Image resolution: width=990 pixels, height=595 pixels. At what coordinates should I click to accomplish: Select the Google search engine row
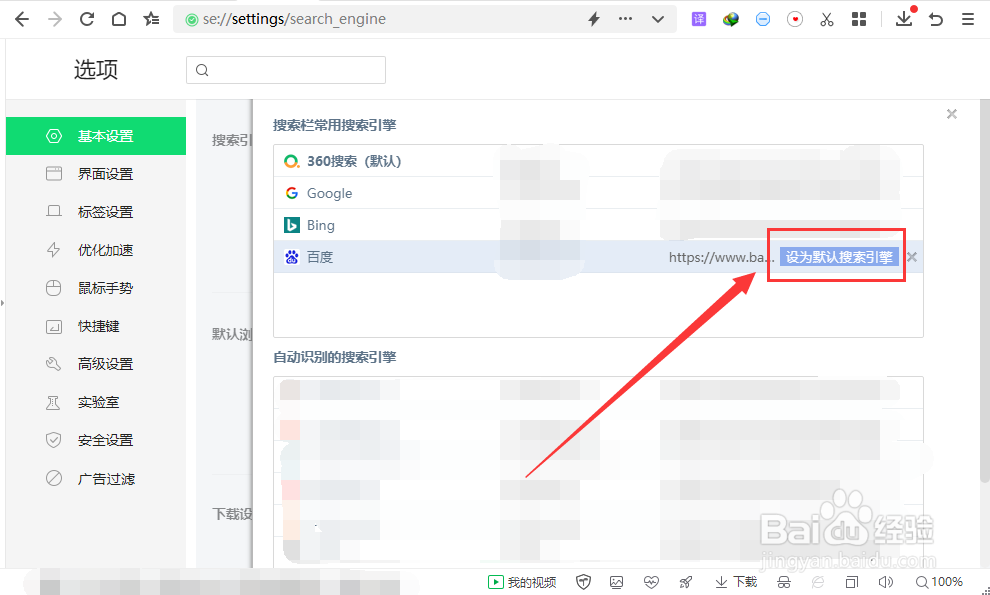[598, 193]
